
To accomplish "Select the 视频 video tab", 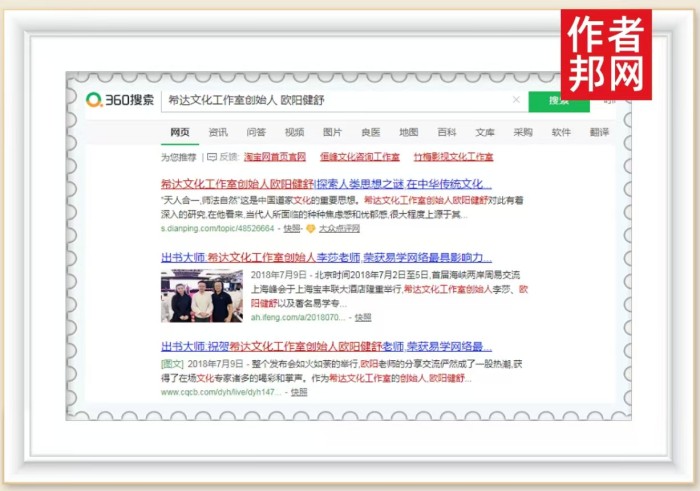I will click(x=294, y=132).
